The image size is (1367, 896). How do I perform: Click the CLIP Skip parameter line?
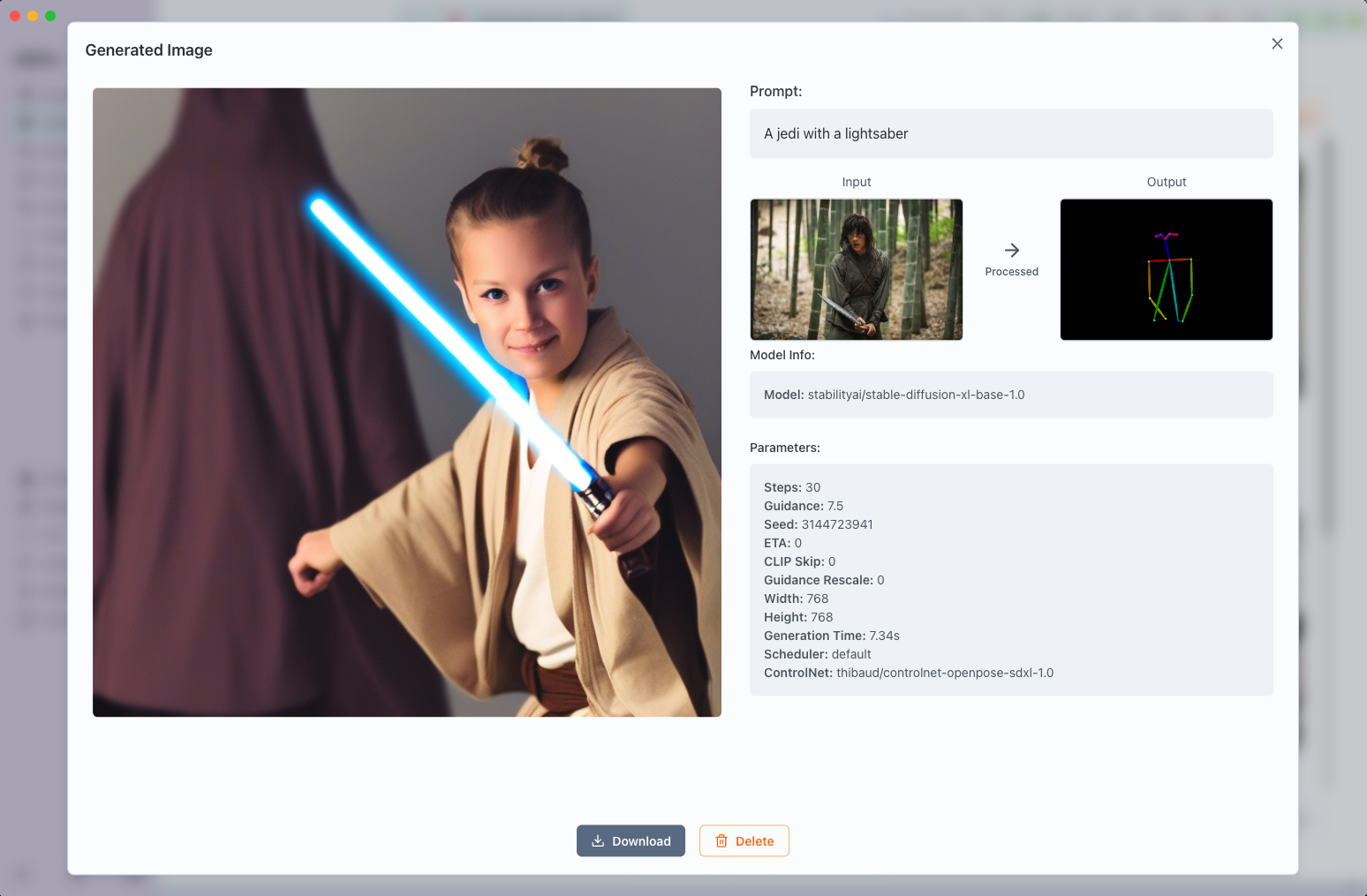tap(799, 561)
